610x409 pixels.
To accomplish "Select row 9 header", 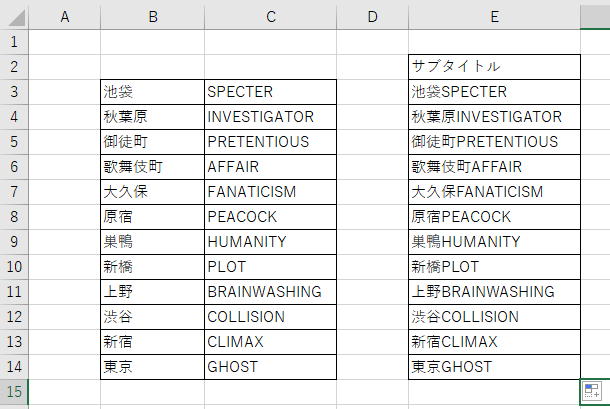I will point(14,242).
